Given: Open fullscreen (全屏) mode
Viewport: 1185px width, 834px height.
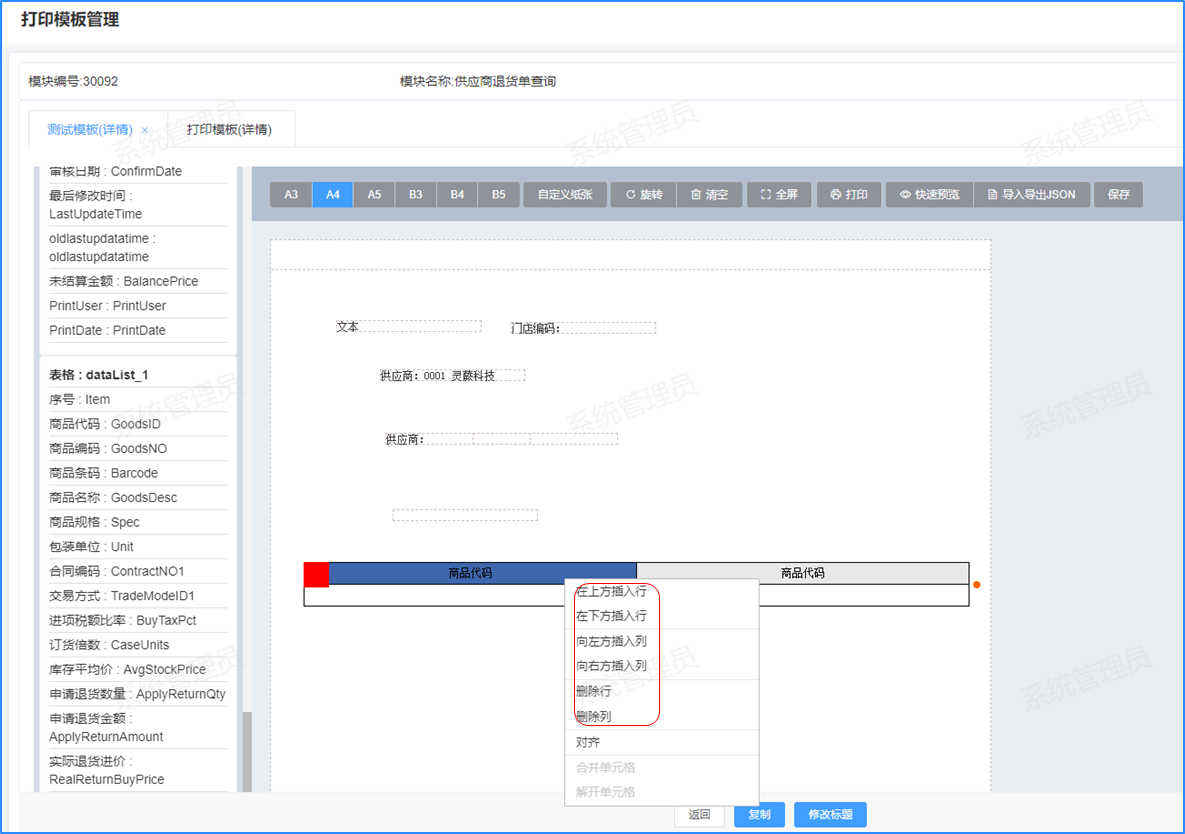Looking at the screenshot, I should (778, 195).
